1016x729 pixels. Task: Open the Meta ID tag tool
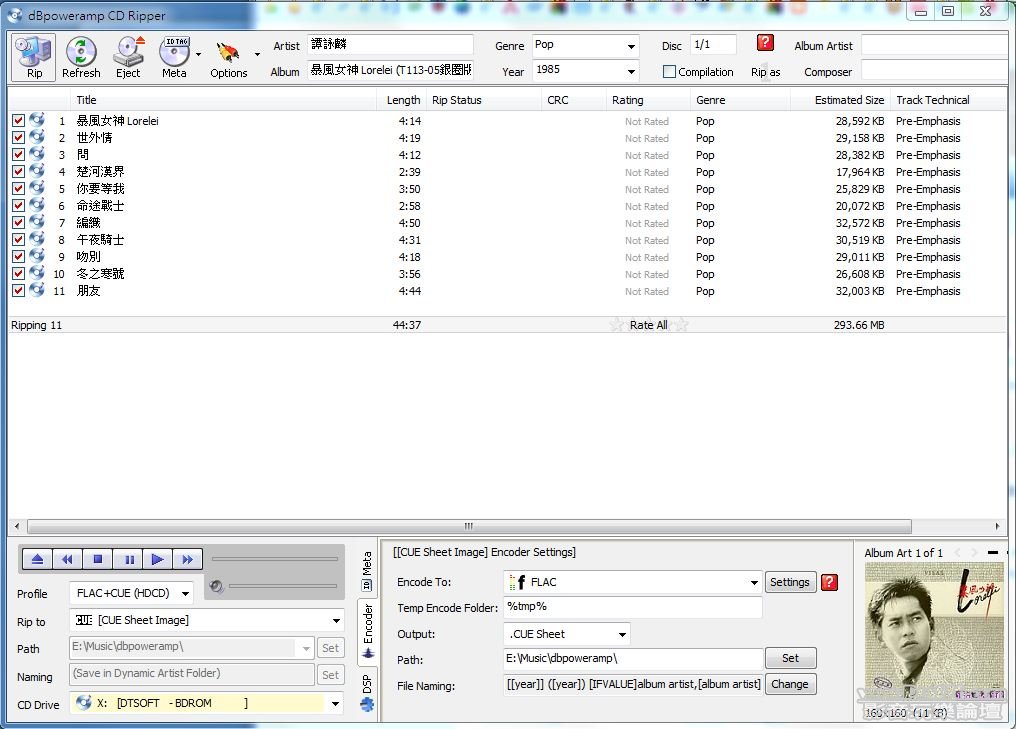pos(174,58)
